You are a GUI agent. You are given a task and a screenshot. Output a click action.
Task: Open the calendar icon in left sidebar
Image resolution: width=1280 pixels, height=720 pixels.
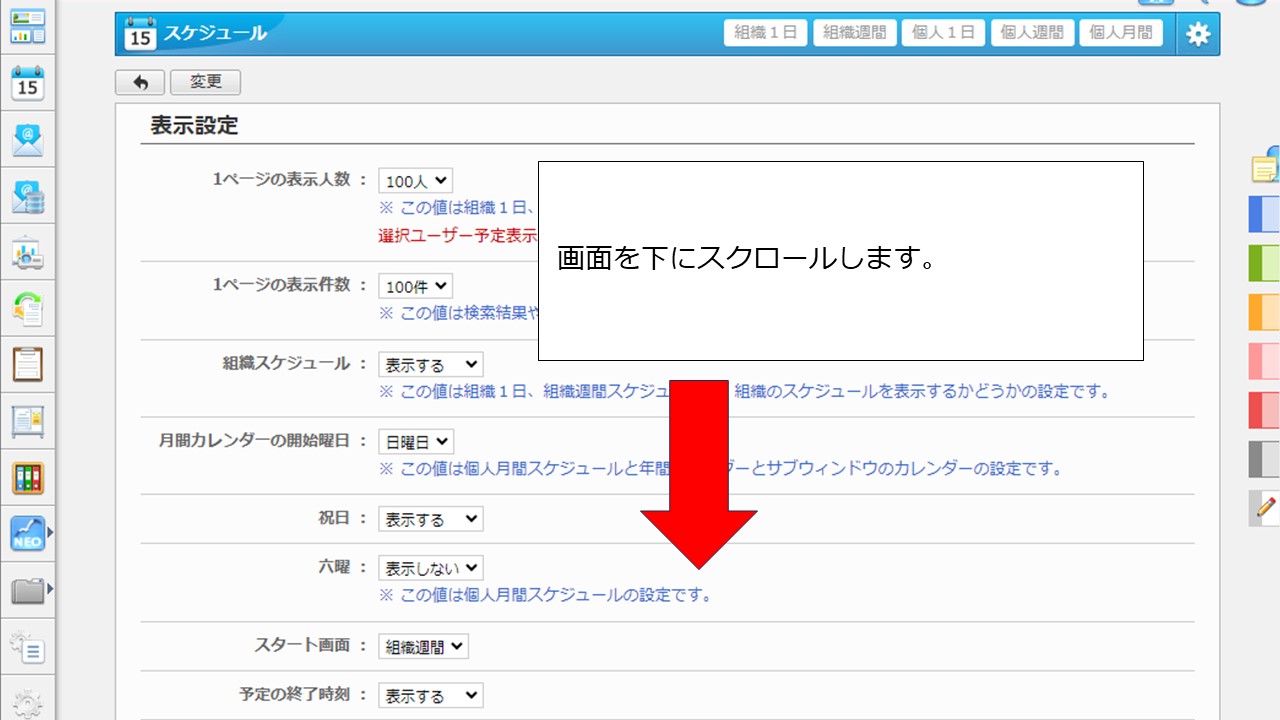click(x=27, y=83)
